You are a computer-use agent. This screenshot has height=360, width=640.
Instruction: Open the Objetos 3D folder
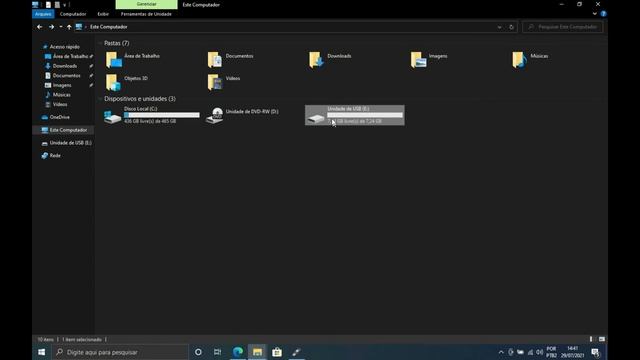127,82
